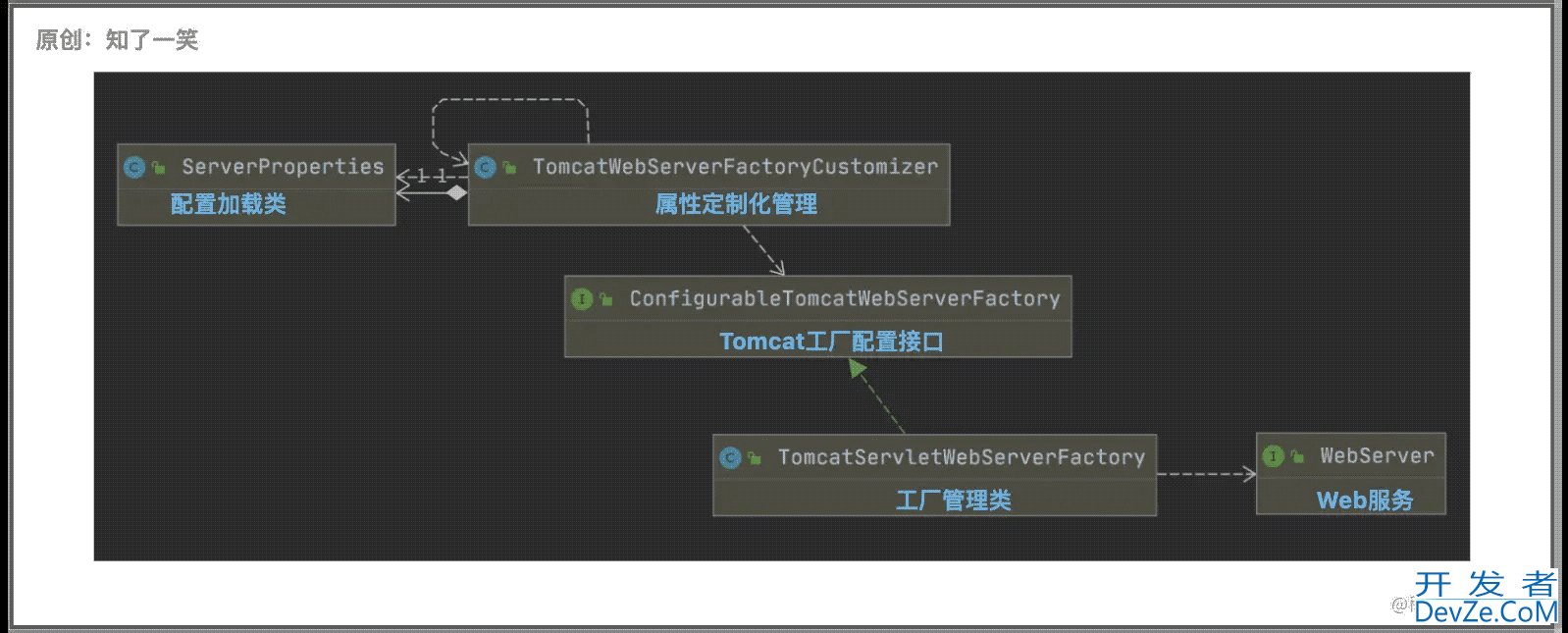1568x633 pixels.
Task: Select the TomcatServletWebServerFactory node title
Action: pyautogui.click(x=962, y=457)
